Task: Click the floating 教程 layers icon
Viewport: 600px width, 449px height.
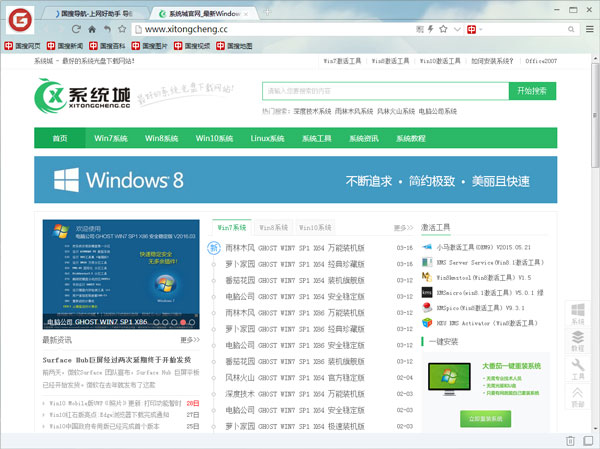Action: tap(578, 341)
